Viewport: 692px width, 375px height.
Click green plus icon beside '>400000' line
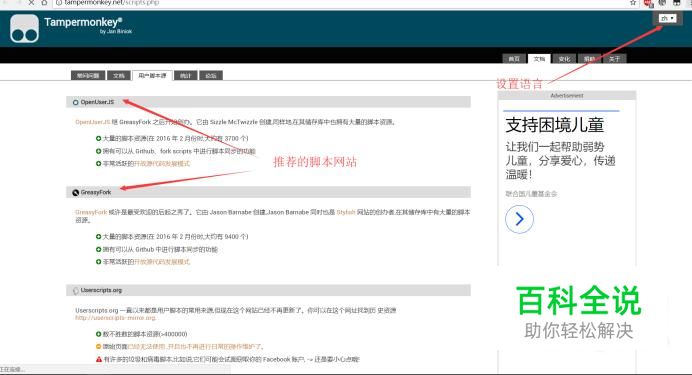98,334
